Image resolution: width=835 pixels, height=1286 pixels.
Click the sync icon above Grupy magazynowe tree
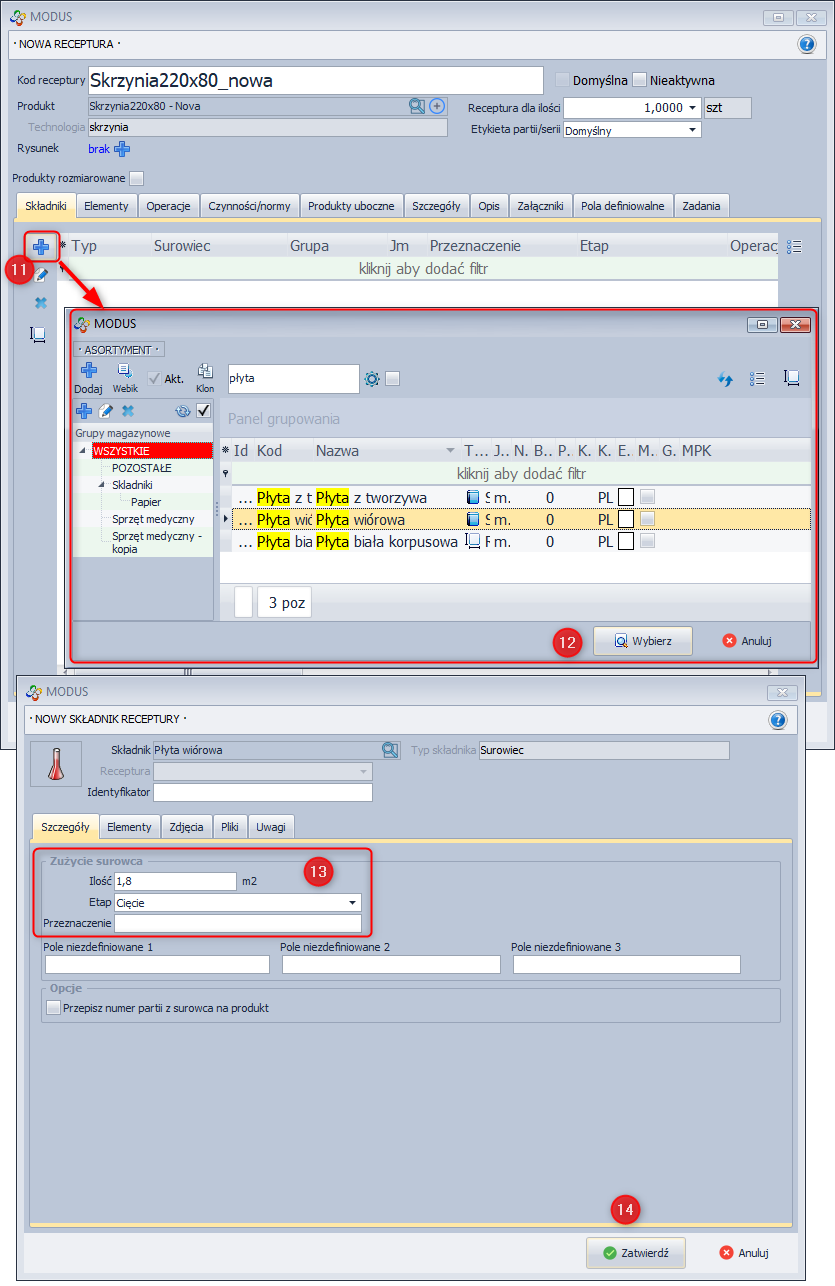(182, 411)
